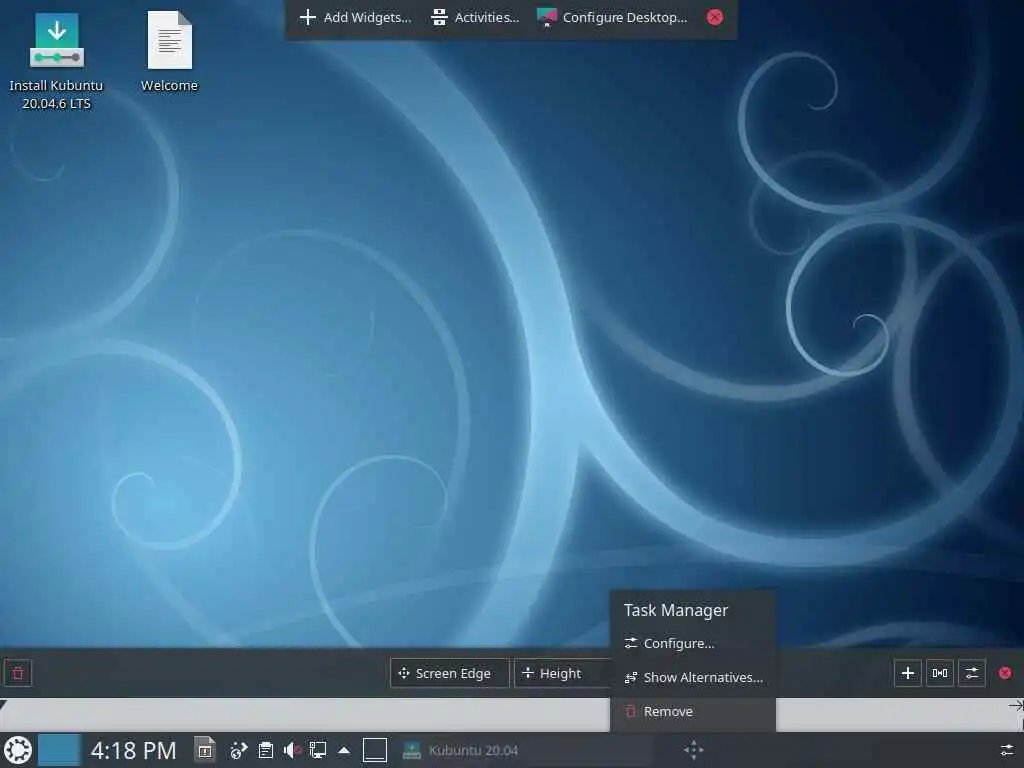Screen dimensions: 1024x768
Task: Click the 4:18 PM digital clock
Action: 134,750
